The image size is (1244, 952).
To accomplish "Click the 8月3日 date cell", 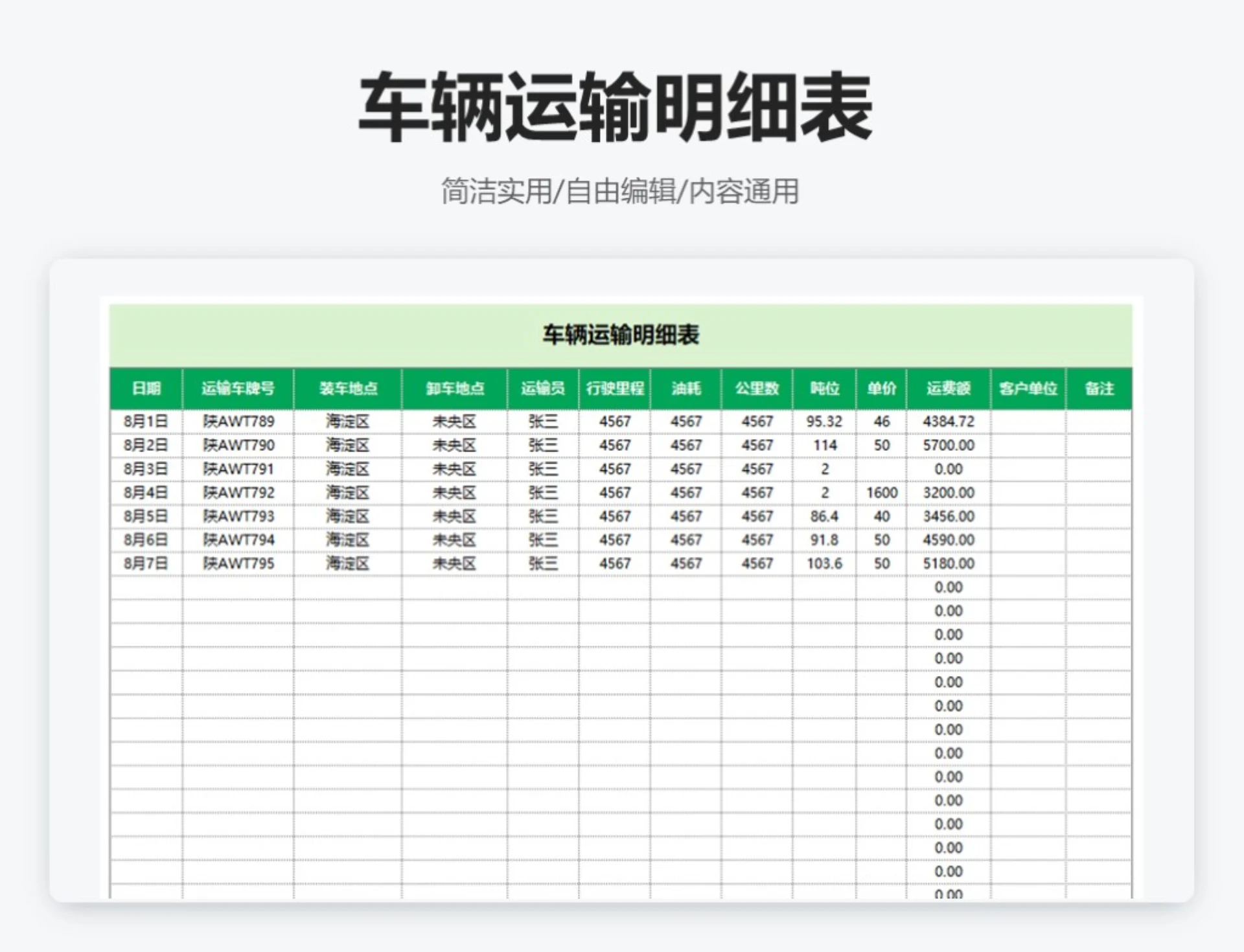I will (144, 468).
